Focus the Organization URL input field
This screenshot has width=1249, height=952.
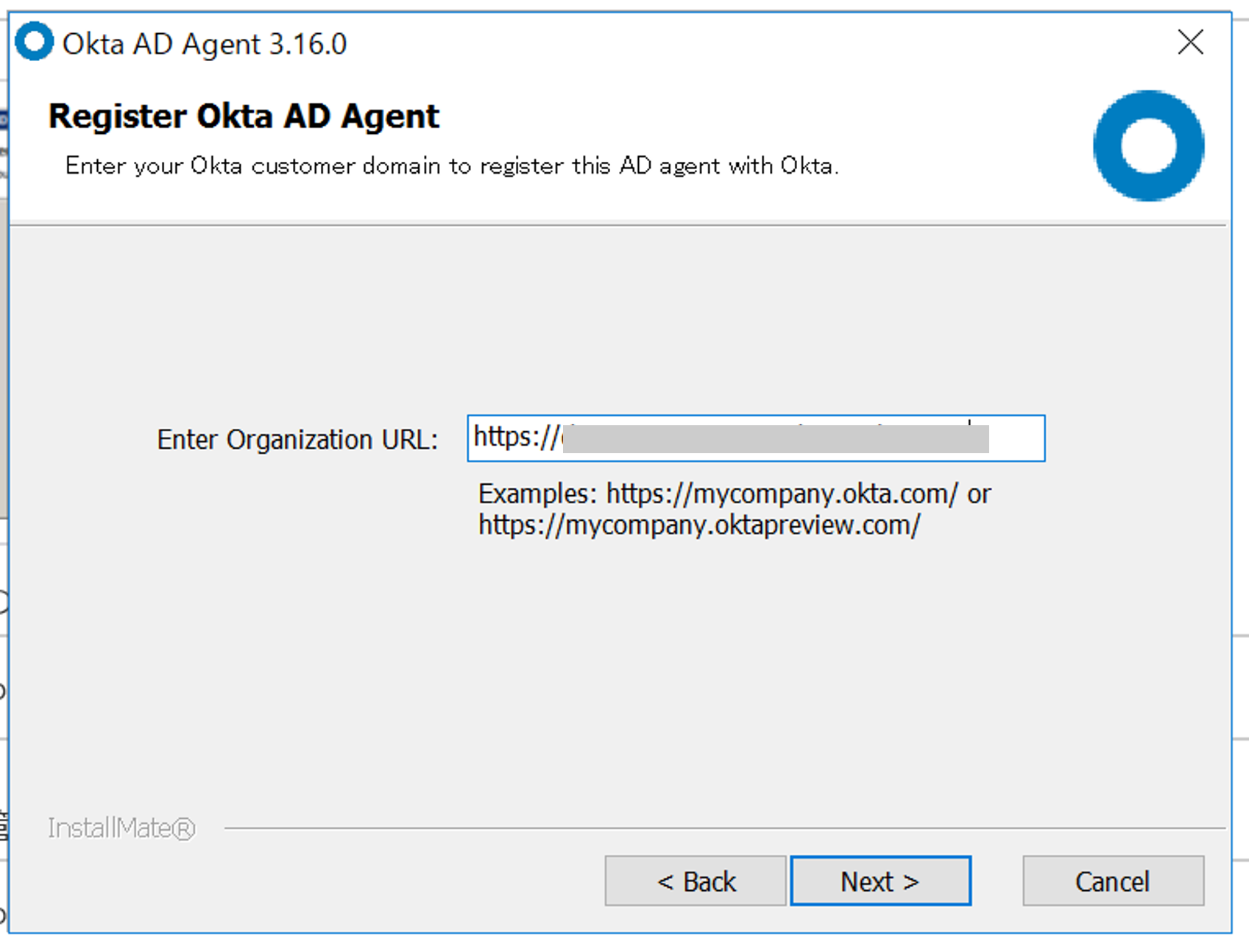tap(756, 438)
